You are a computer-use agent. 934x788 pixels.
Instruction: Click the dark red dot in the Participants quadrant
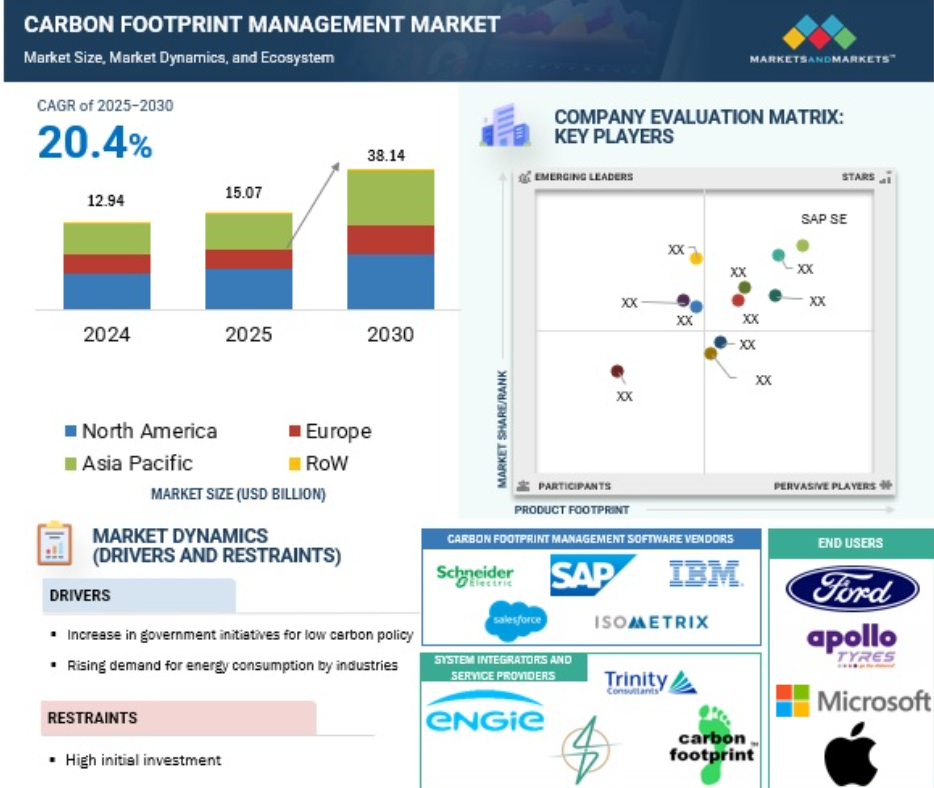pyautogui.click(x=617, y=371)
